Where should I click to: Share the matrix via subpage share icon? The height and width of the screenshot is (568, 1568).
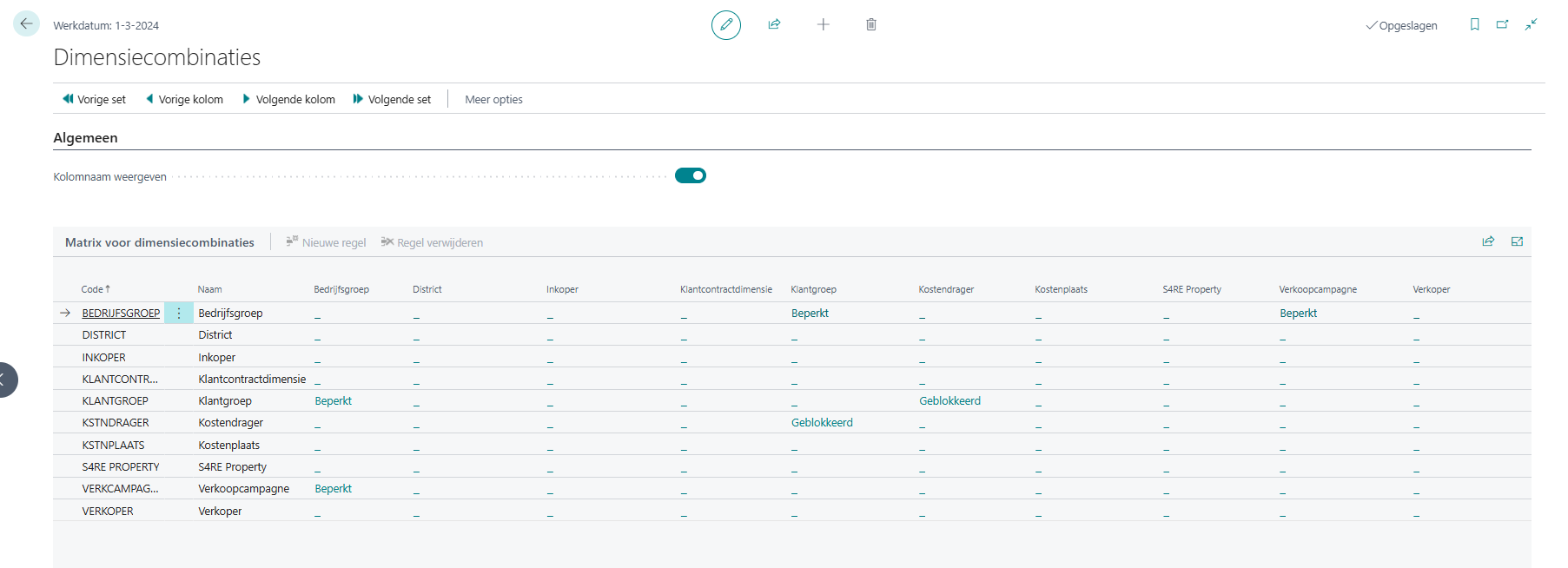(x=1488, y=241)
